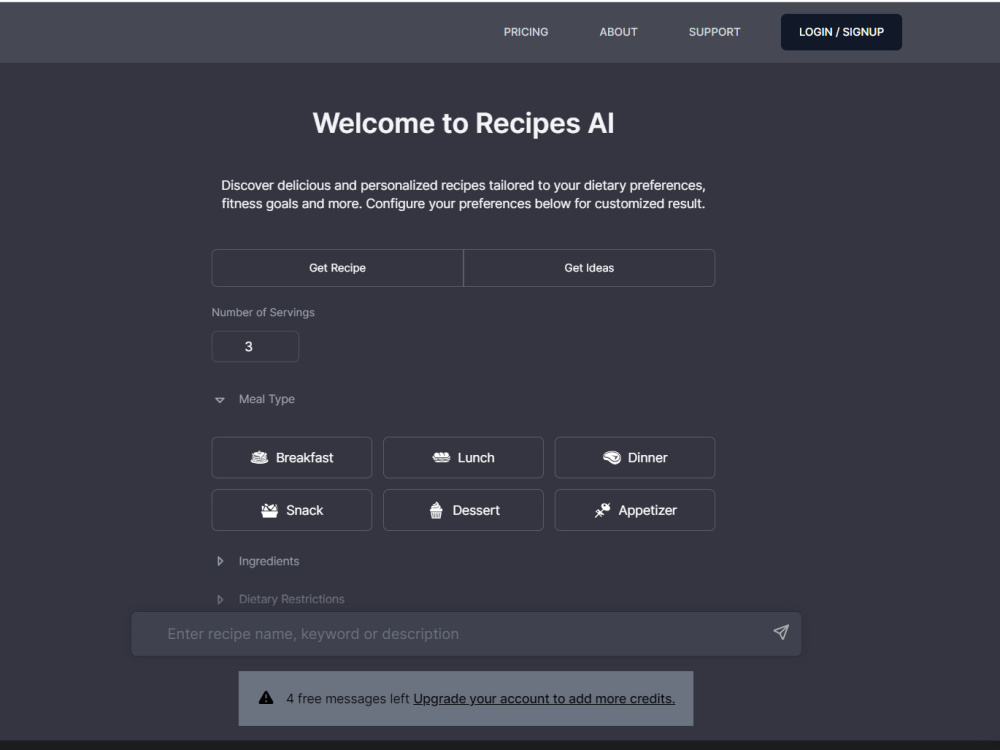Open the Pricing page

[x=526, y=32]
